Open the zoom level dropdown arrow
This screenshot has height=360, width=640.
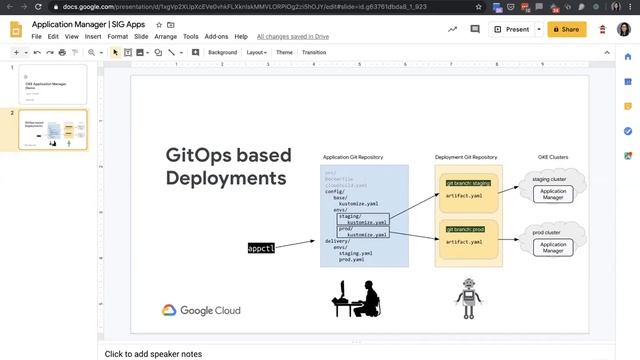(101, 53)
